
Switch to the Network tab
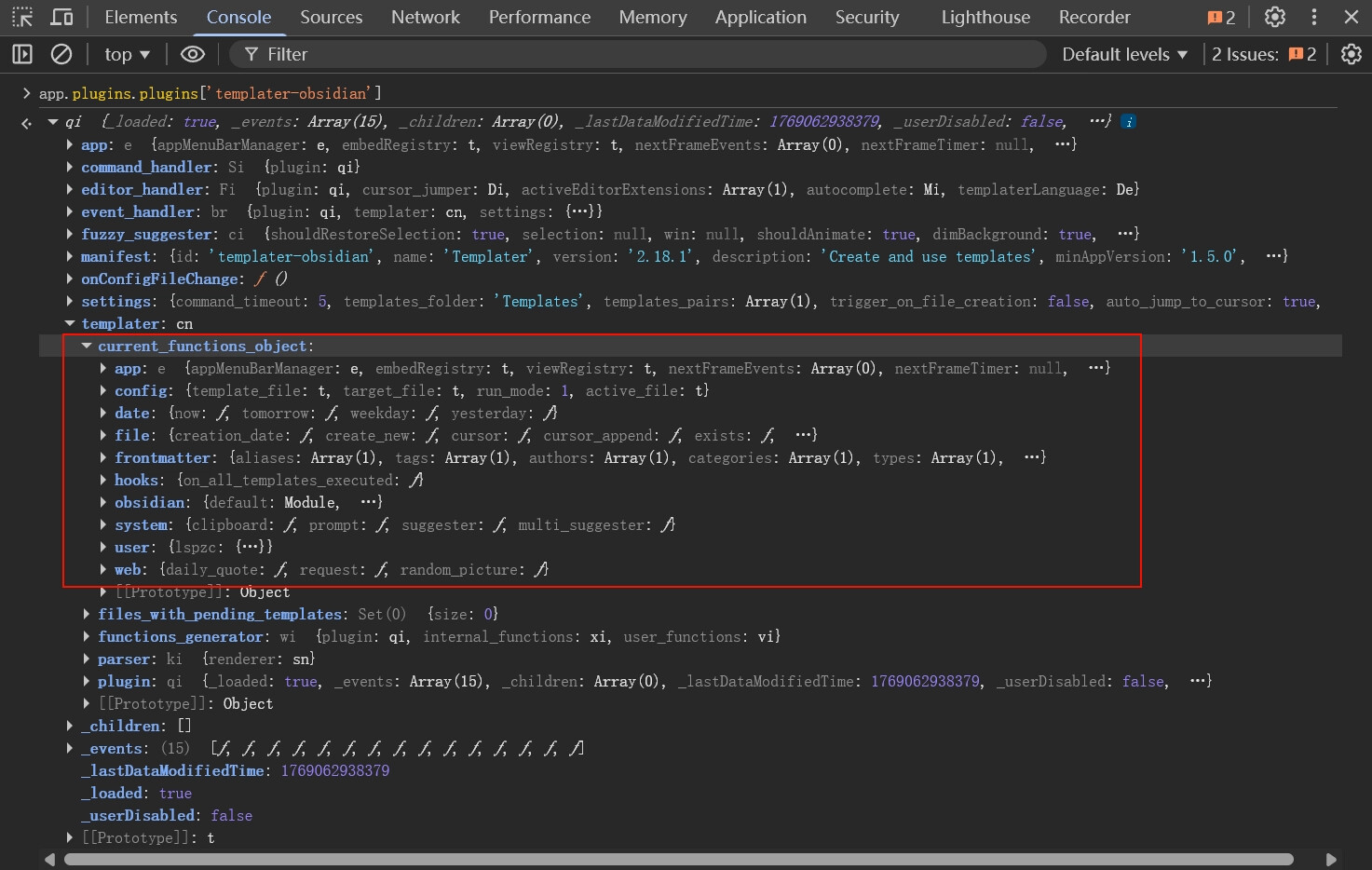click(425, 17)
